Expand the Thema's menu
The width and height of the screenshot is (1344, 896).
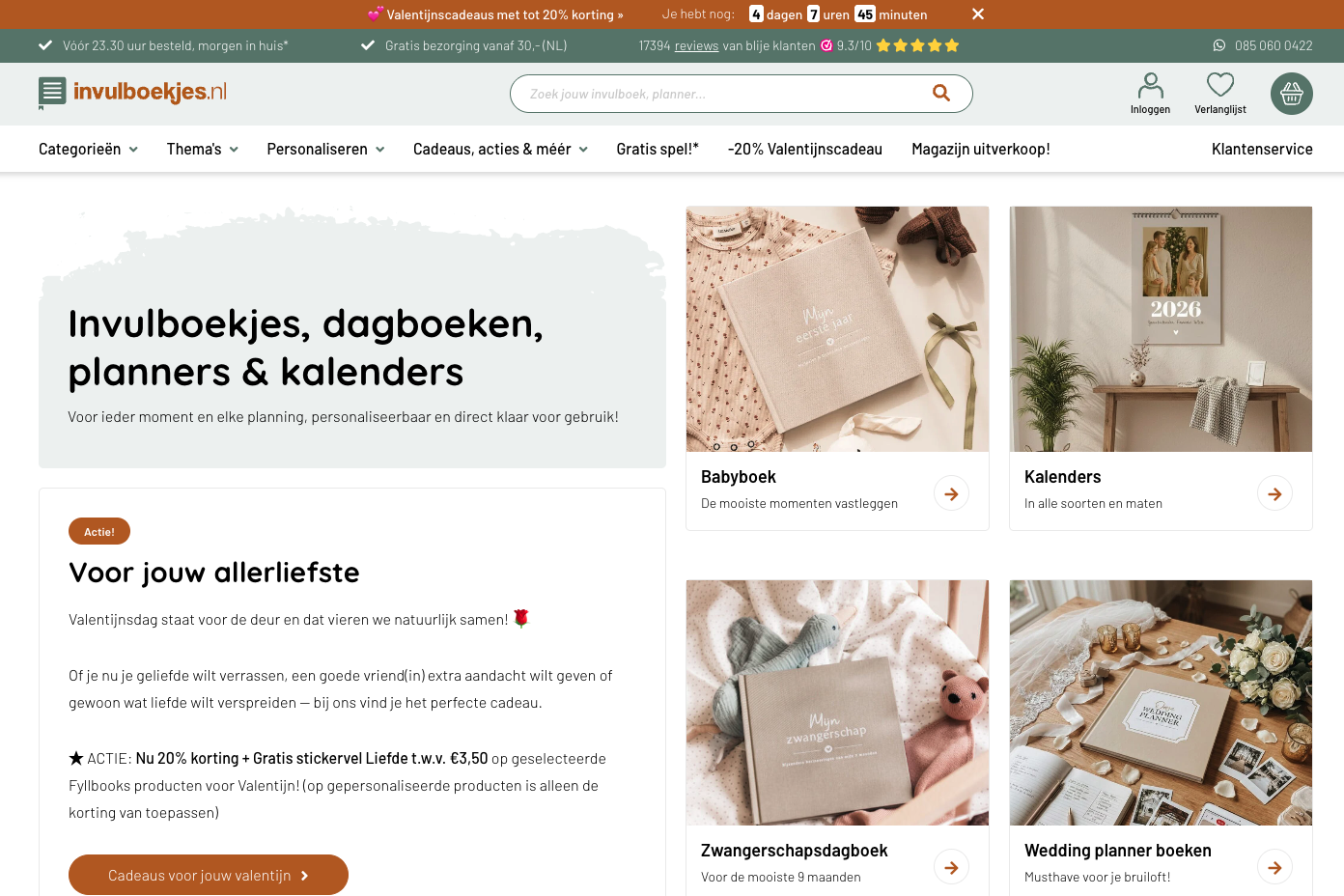[x=202, y=149]
